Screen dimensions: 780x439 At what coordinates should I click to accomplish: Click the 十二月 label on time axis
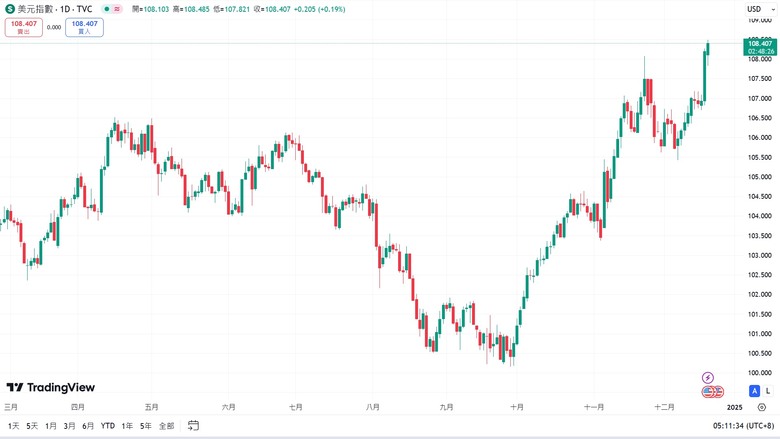click(664, 407)
